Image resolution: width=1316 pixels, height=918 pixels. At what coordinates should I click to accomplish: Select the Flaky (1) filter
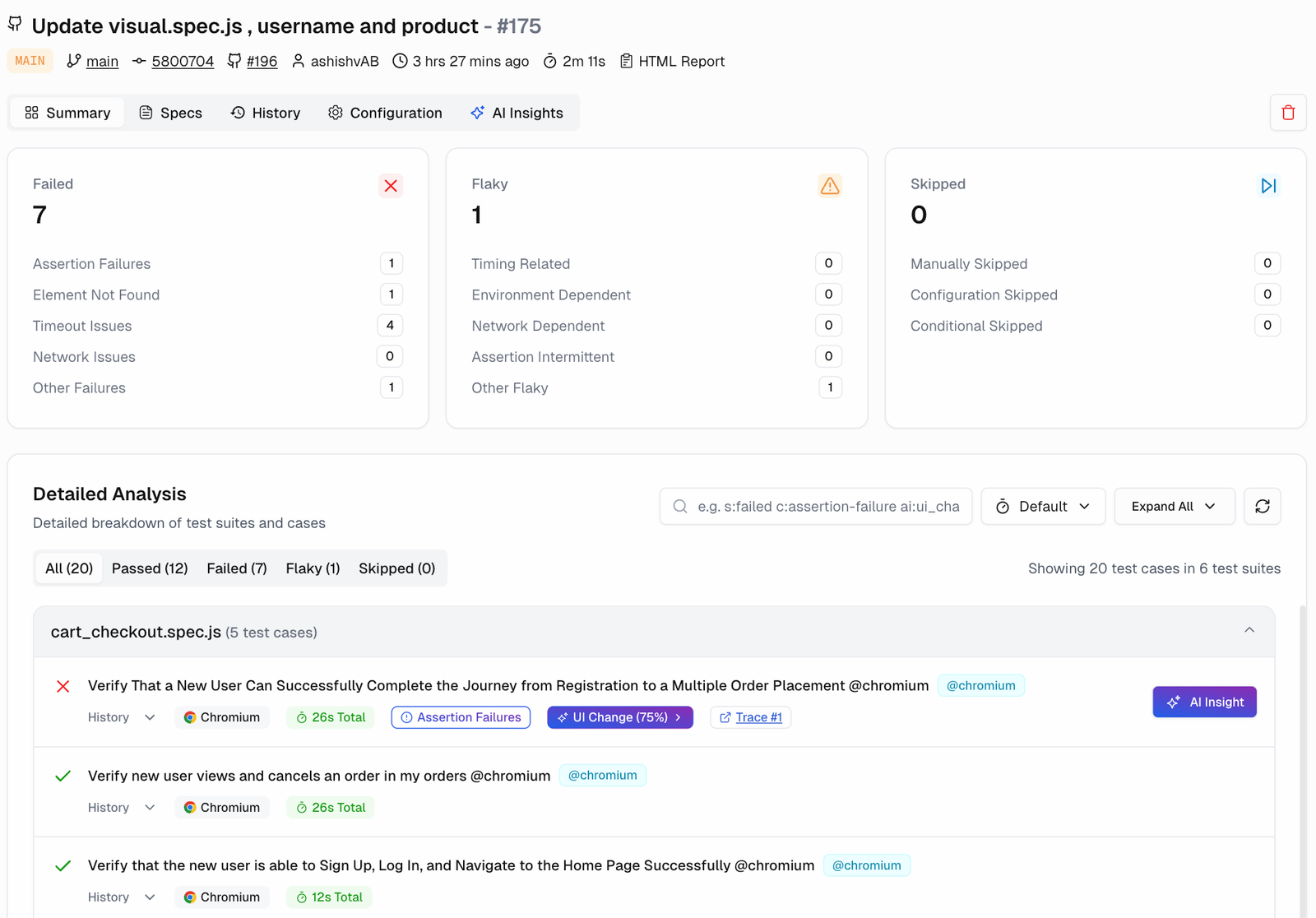pos(313,568)
